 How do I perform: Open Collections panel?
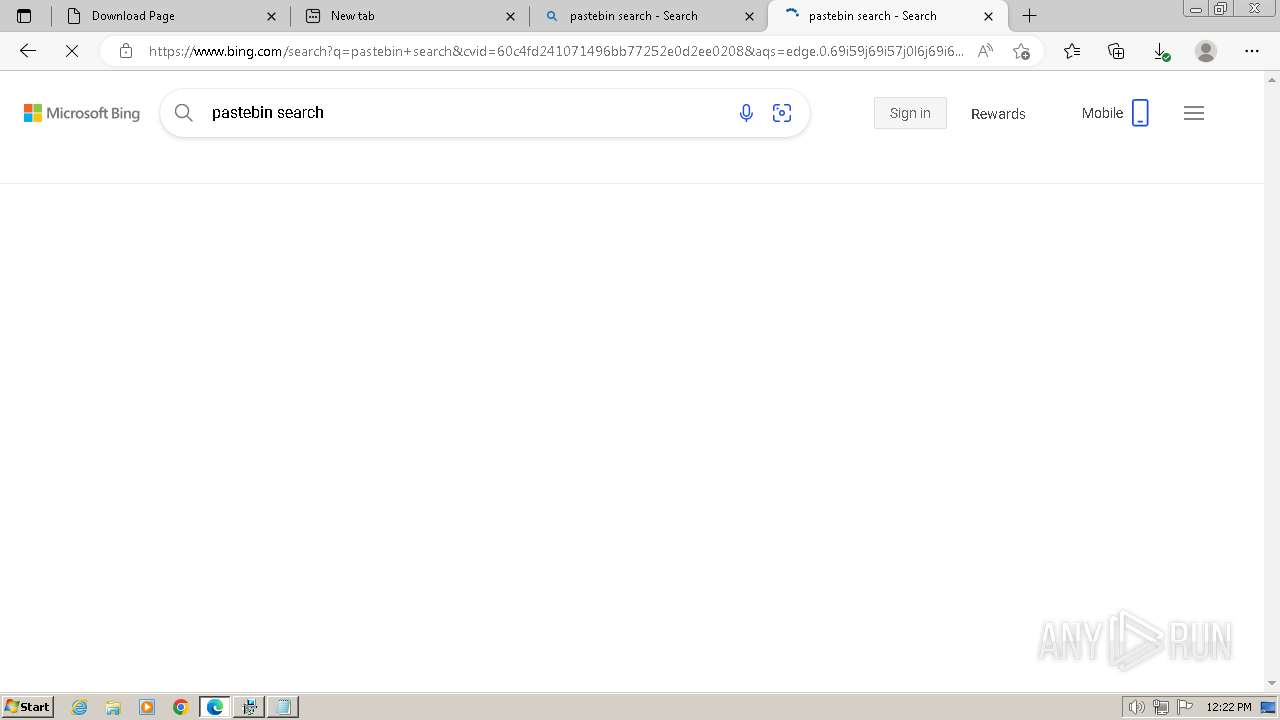coord(1116,51)
